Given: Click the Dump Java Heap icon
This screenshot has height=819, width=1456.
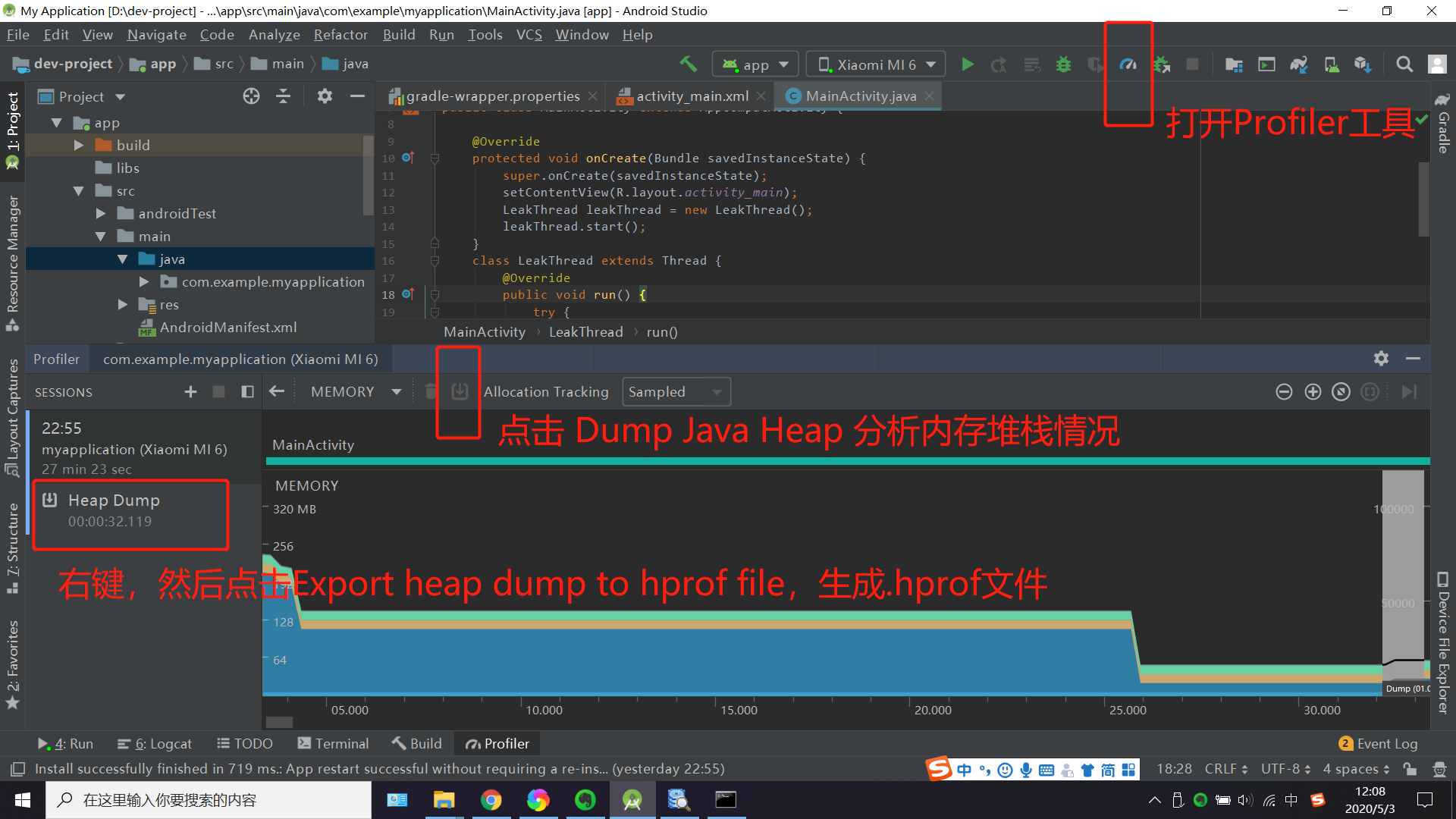Looking at the screenshot, I should point(460,391).
